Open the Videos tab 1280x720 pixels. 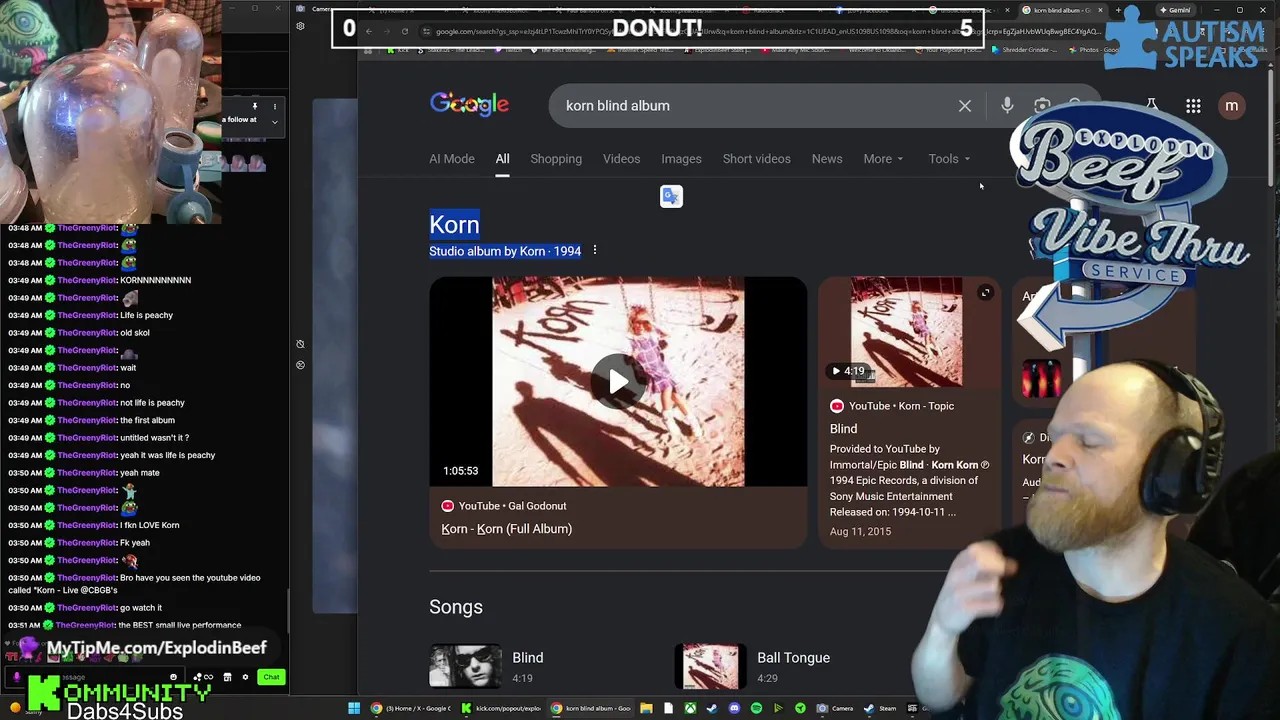(621, 159)
